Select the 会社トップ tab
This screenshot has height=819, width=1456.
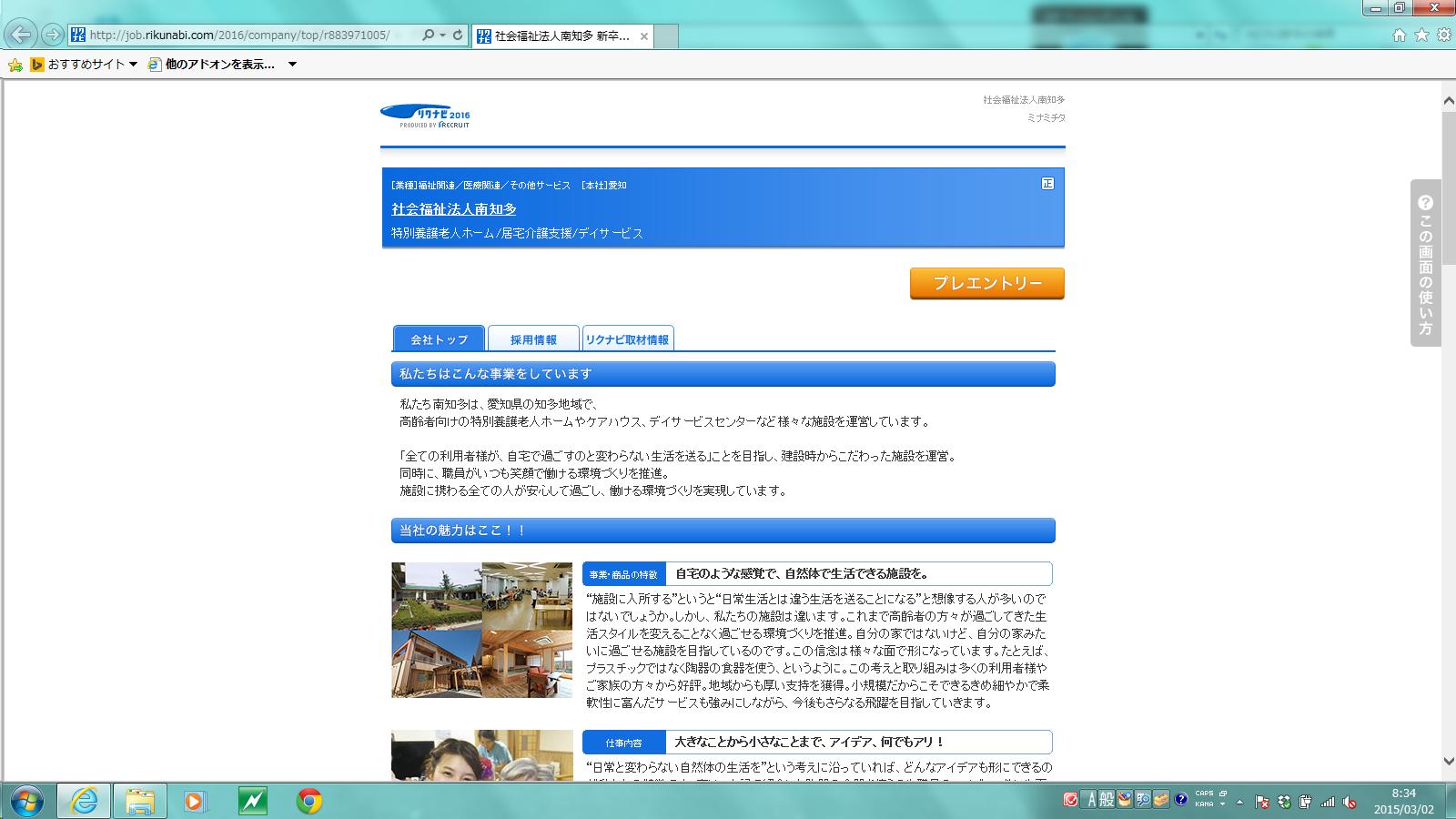click(x=439, y=339)
